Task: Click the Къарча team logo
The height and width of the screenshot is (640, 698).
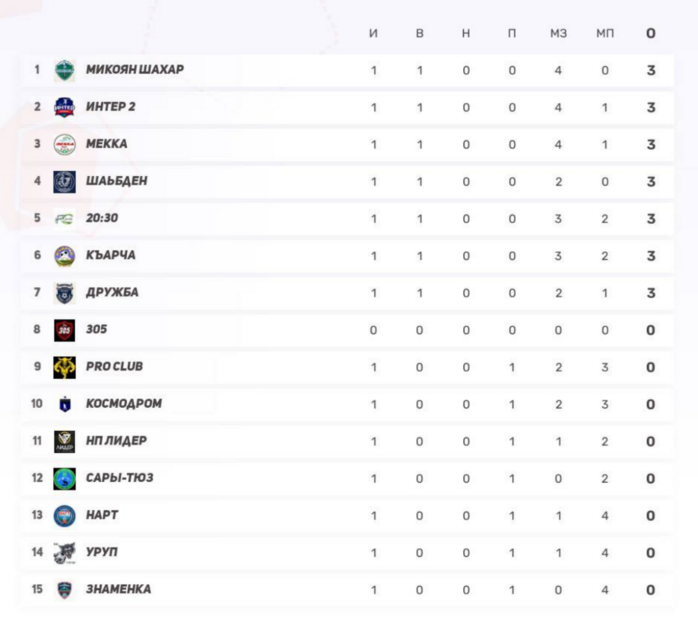Action: 64,255
